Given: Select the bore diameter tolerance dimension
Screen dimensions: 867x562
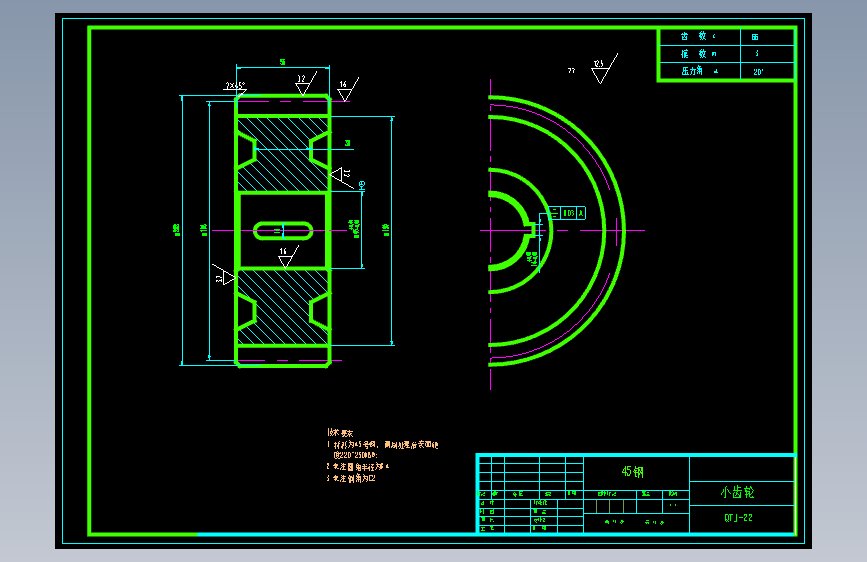Looking at the screenshot, I should (354, 229).
